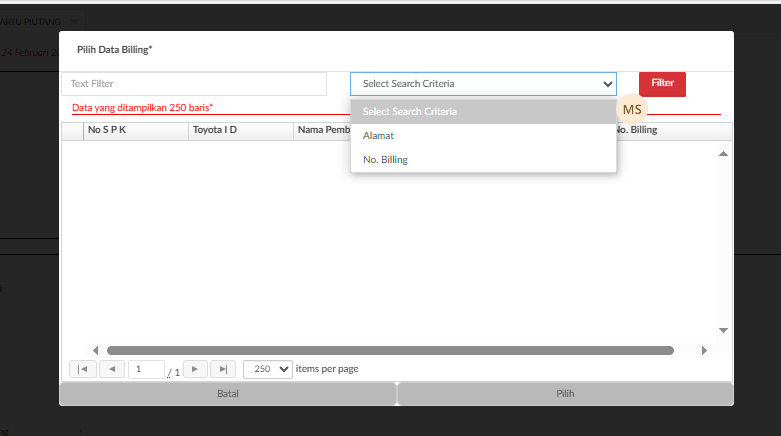Sort by the Toyota I D column header
The image size is (781, 436).
[x=241, y=130]
